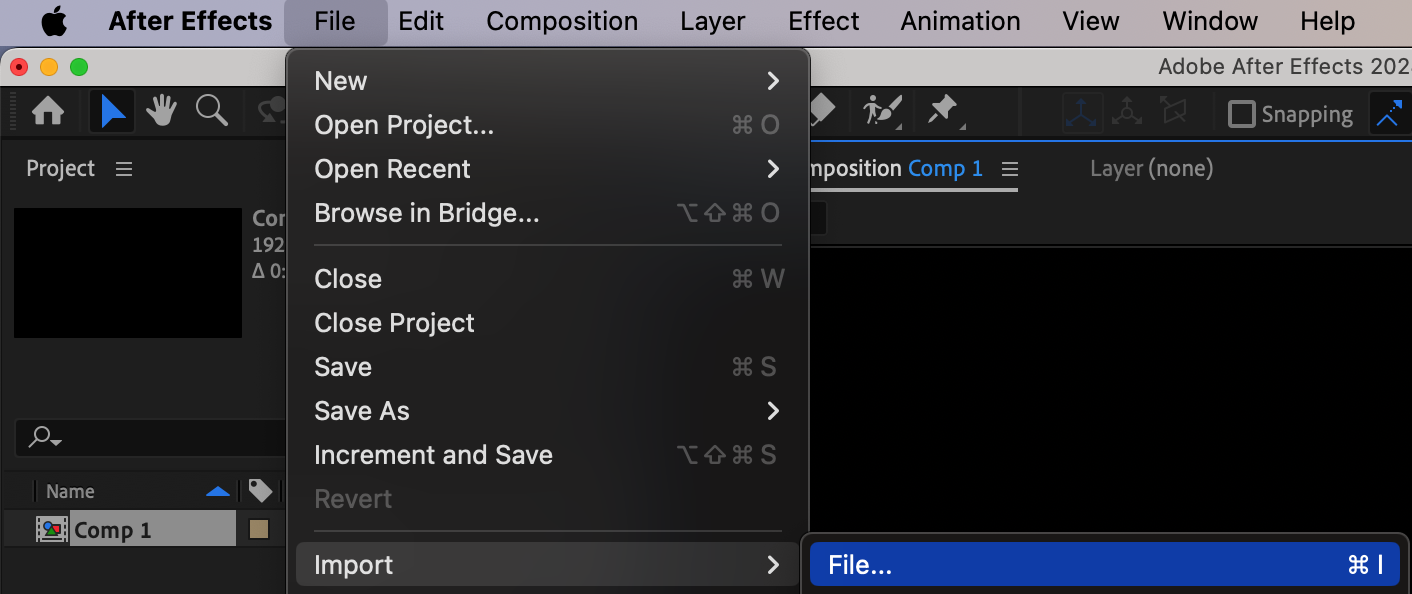Screen dimensions: 1412x594
Task: Select the Roto Brush tool
Action: 882,110
